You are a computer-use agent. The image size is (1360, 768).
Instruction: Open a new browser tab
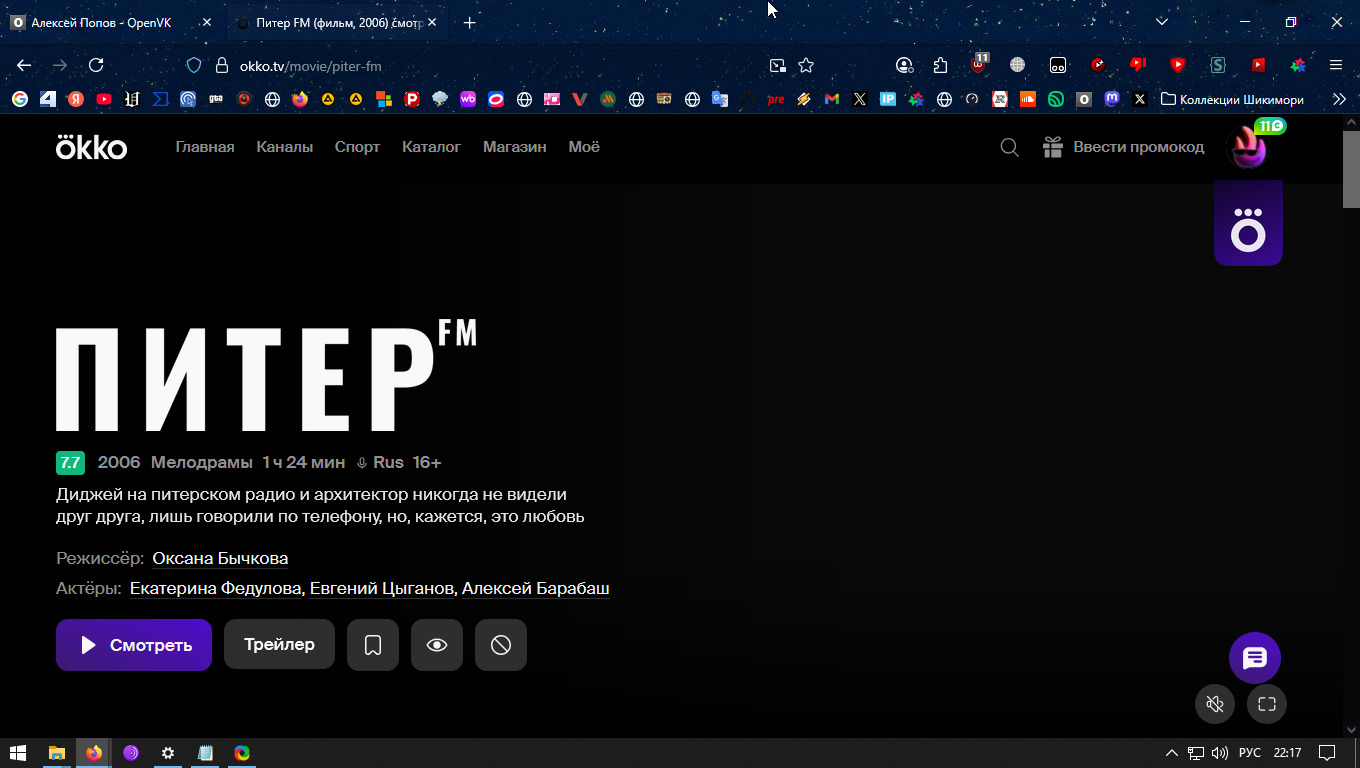[470, 22]
